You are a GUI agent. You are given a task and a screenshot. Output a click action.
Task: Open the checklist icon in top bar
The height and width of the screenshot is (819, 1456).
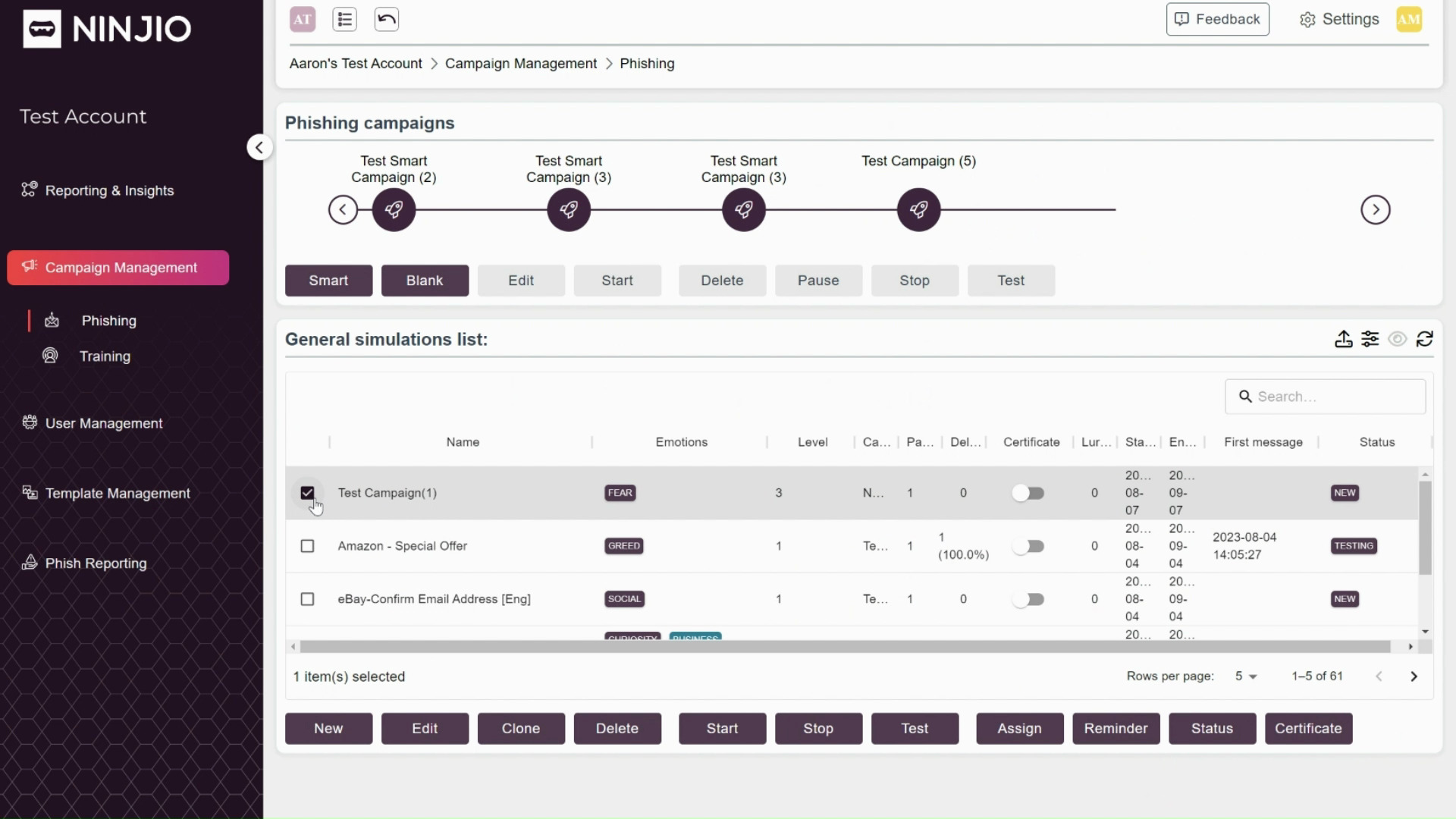(x=344, y=20)
